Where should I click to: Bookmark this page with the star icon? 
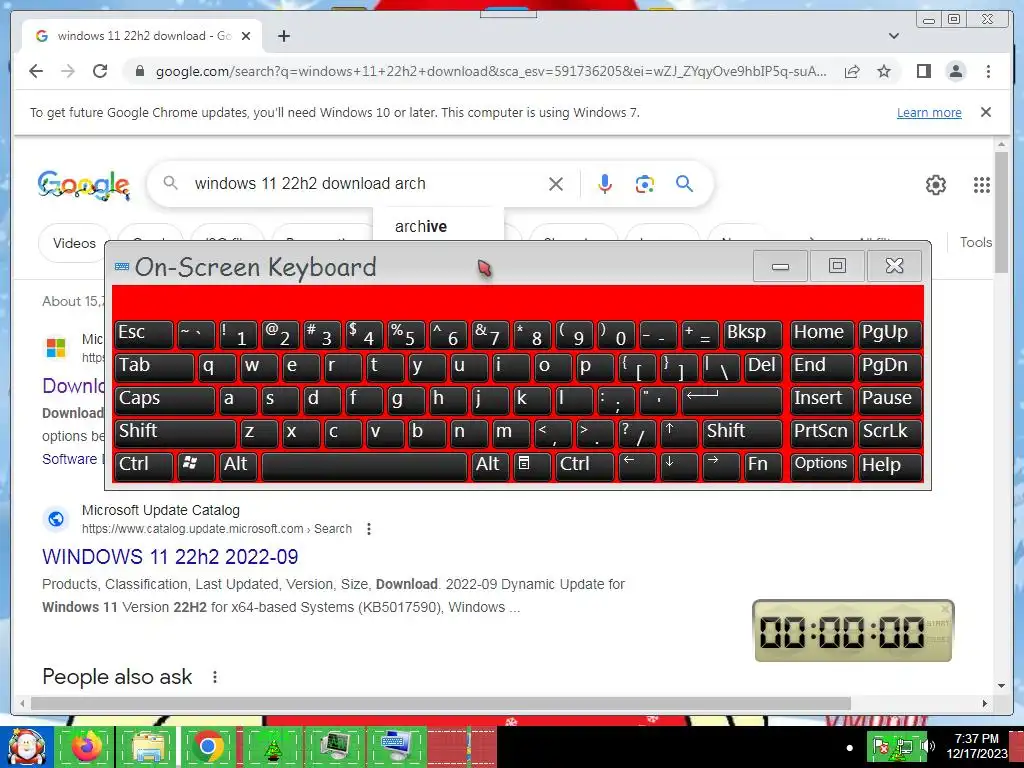[884, 71]
